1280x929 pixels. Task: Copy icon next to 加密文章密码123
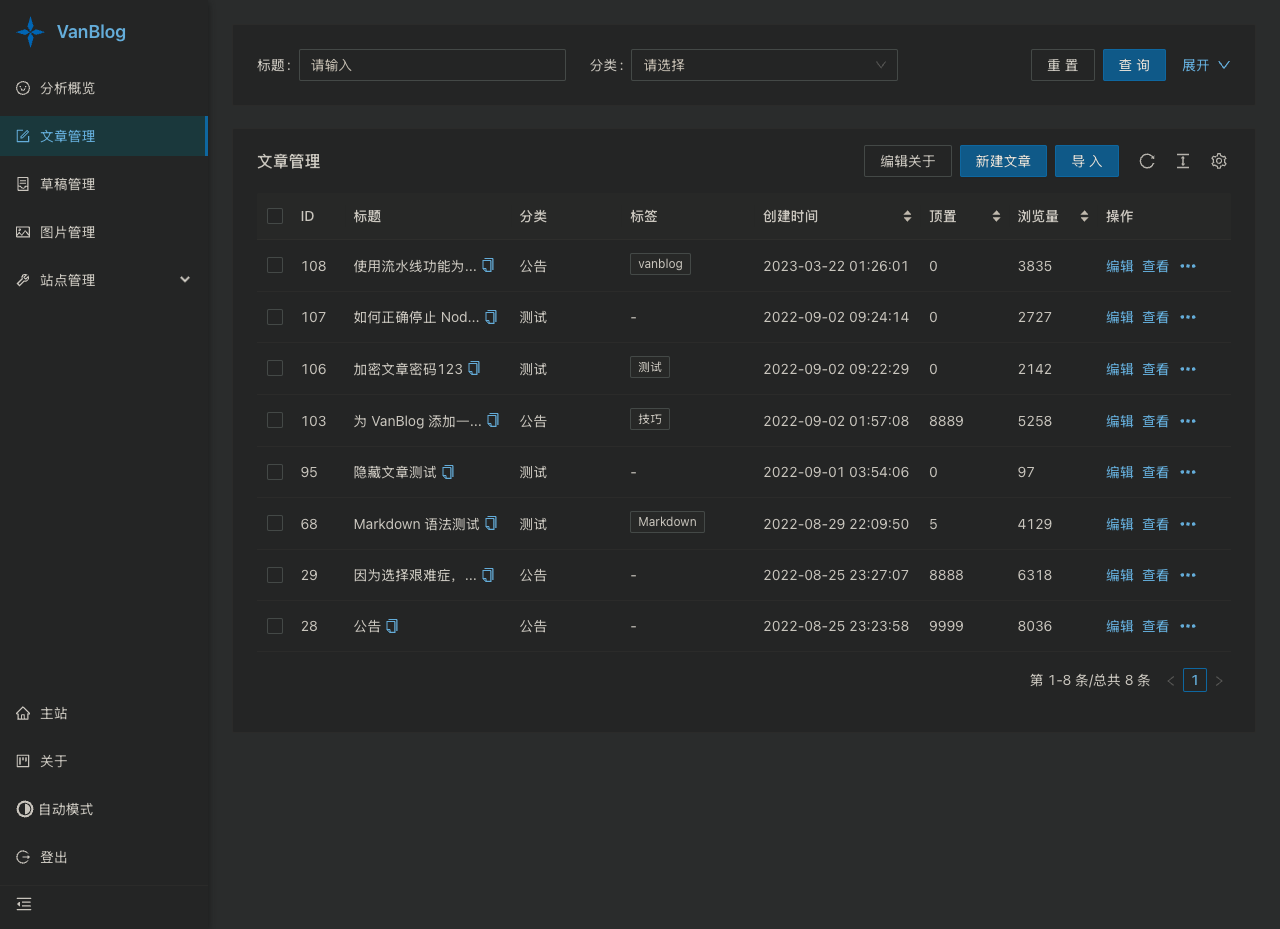[x=474, y=368]
